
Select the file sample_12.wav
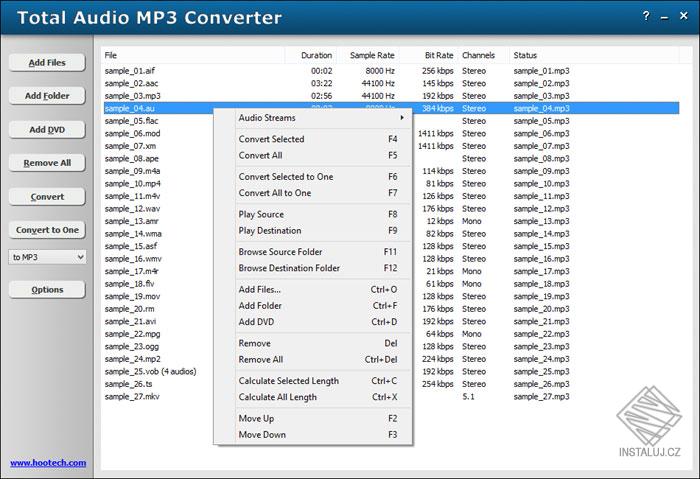tap(133, 208)
